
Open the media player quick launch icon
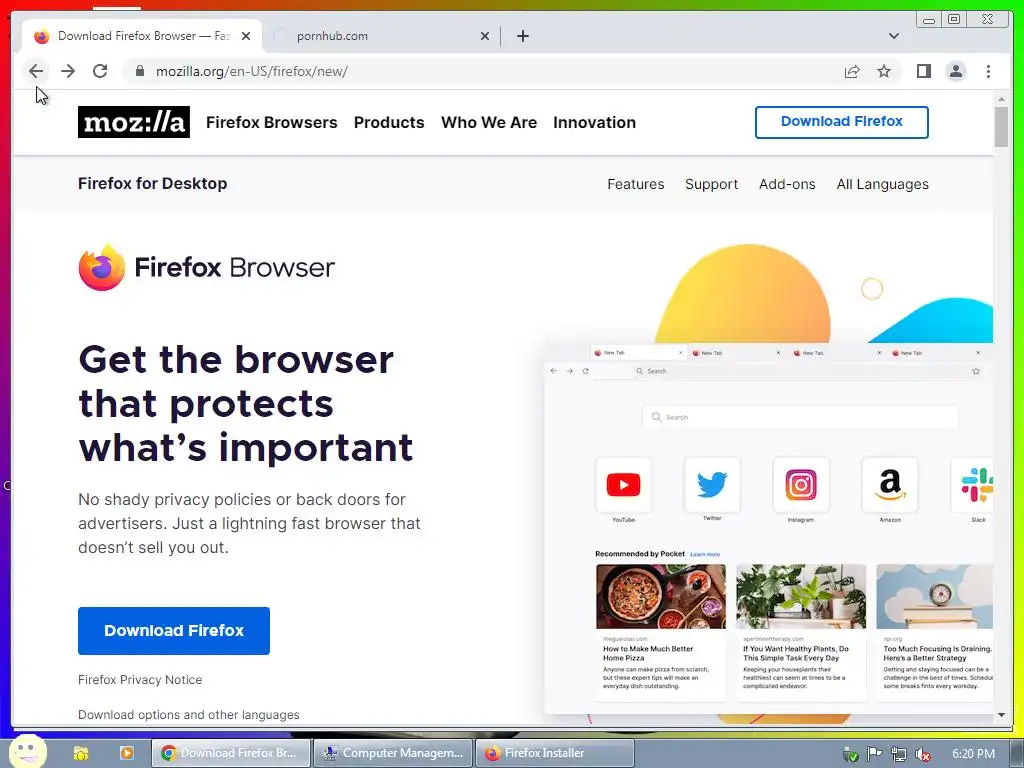pyautogui.click(x=127, y=753)
